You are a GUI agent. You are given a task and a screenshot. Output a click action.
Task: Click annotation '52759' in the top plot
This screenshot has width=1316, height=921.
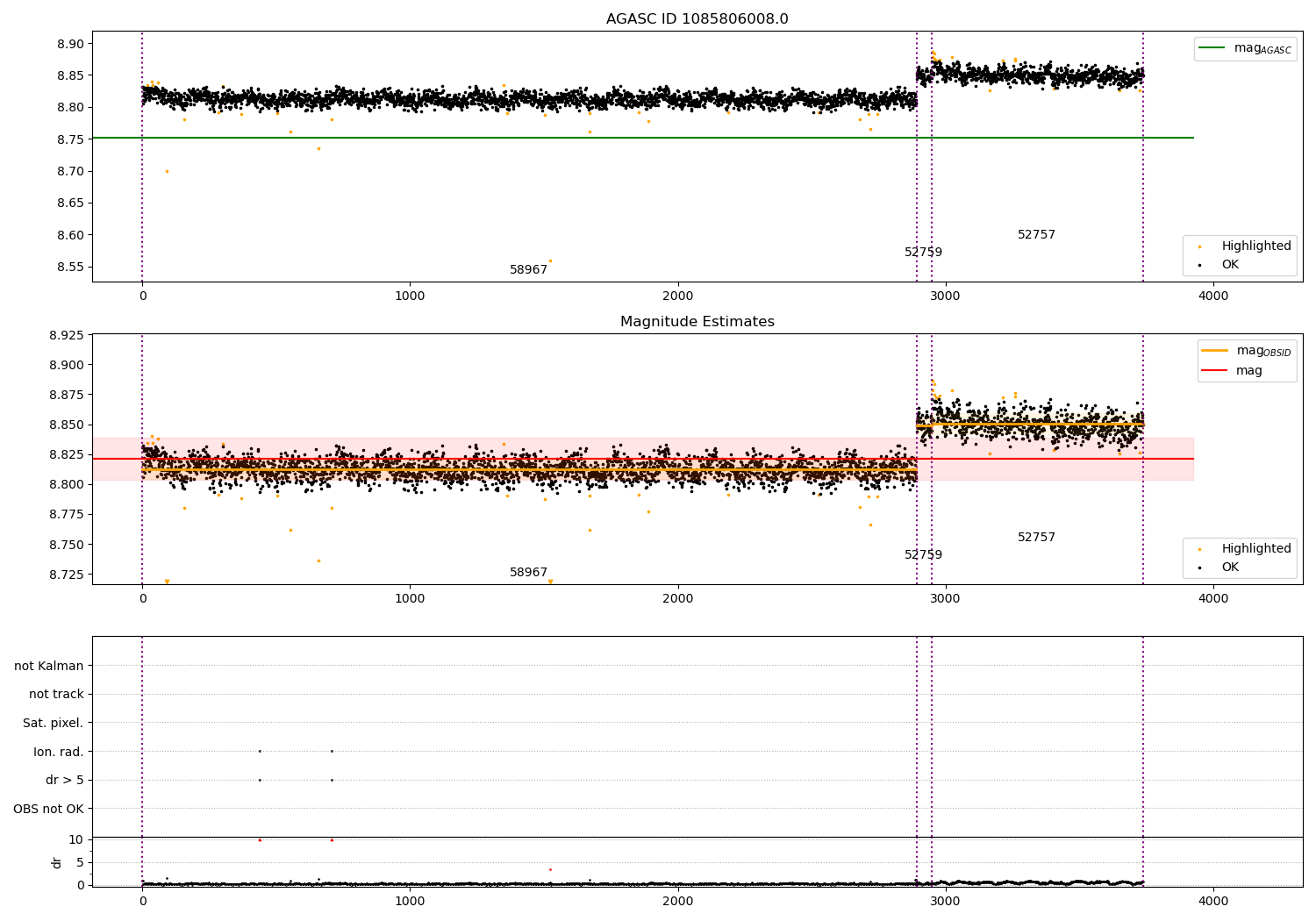pos(923,253)
